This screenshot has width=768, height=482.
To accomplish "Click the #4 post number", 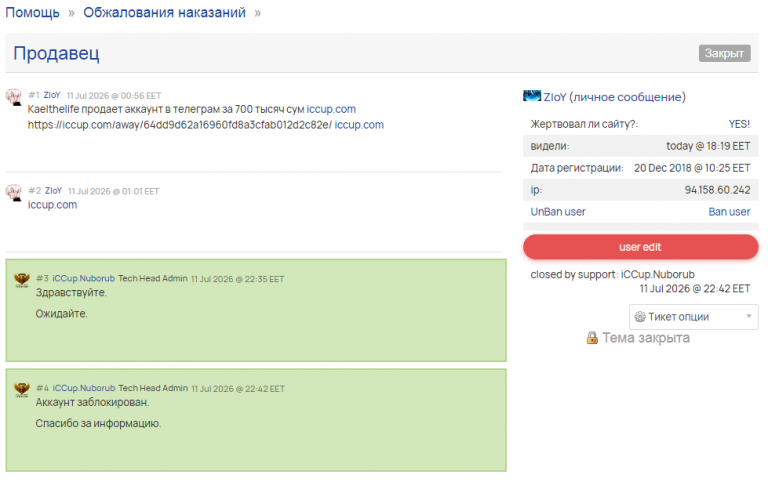I will coord(42,388).
